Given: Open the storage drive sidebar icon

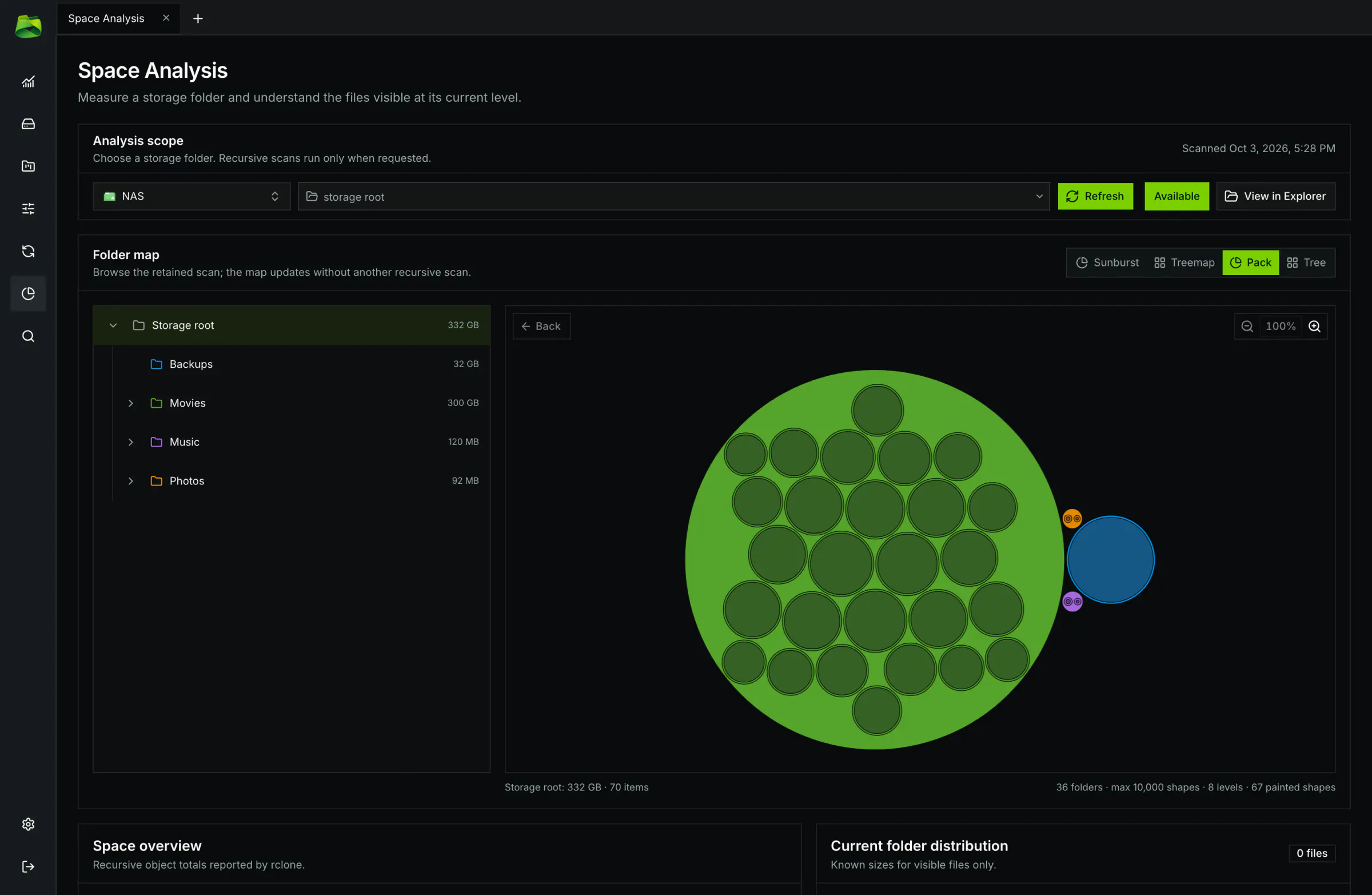Looking at the screenshot, I should (x=27, y=124).
